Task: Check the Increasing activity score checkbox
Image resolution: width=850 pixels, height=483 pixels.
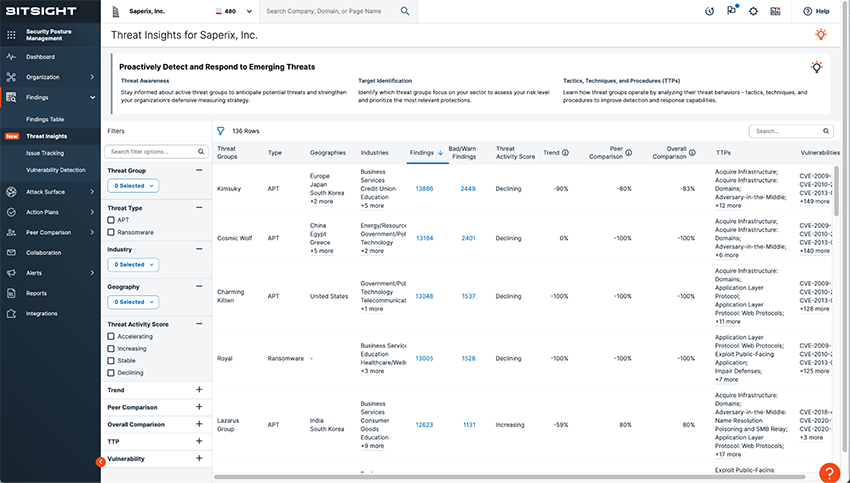Action: click(x=111, y=349)
